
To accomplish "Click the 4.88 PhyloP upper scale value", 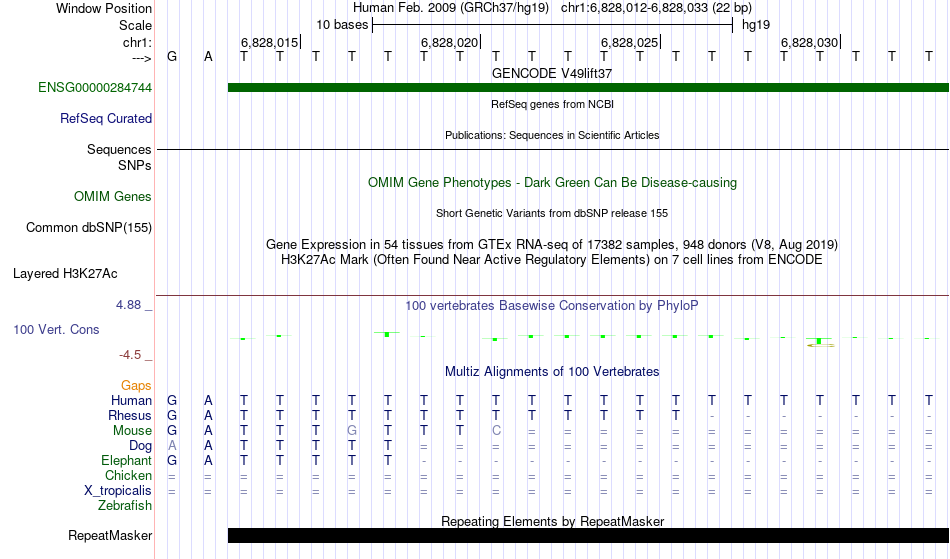I will click(129, 305).
